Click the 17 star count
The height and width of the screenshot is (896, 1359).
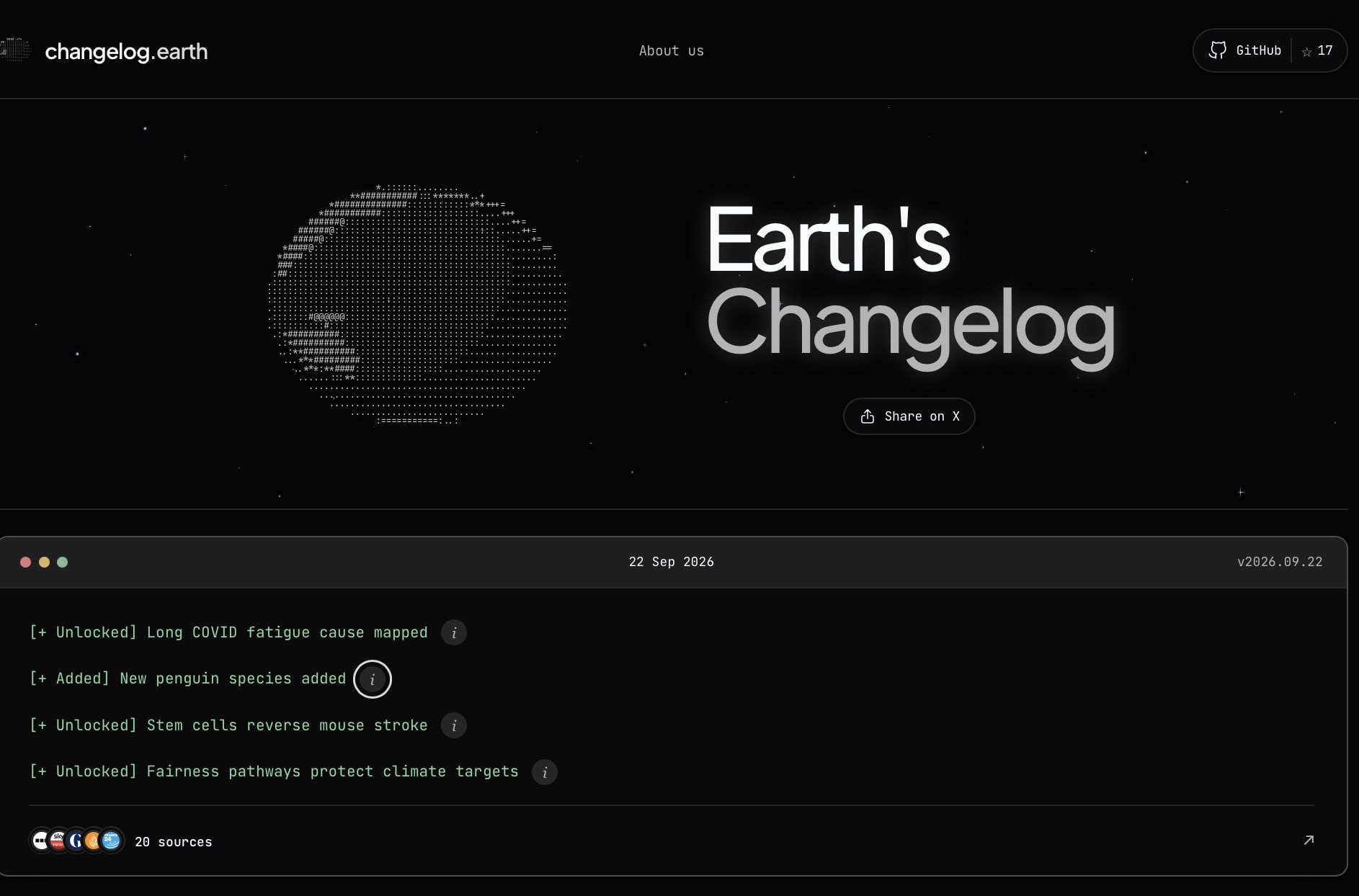pyautogui.click(x=1325, y=50)
